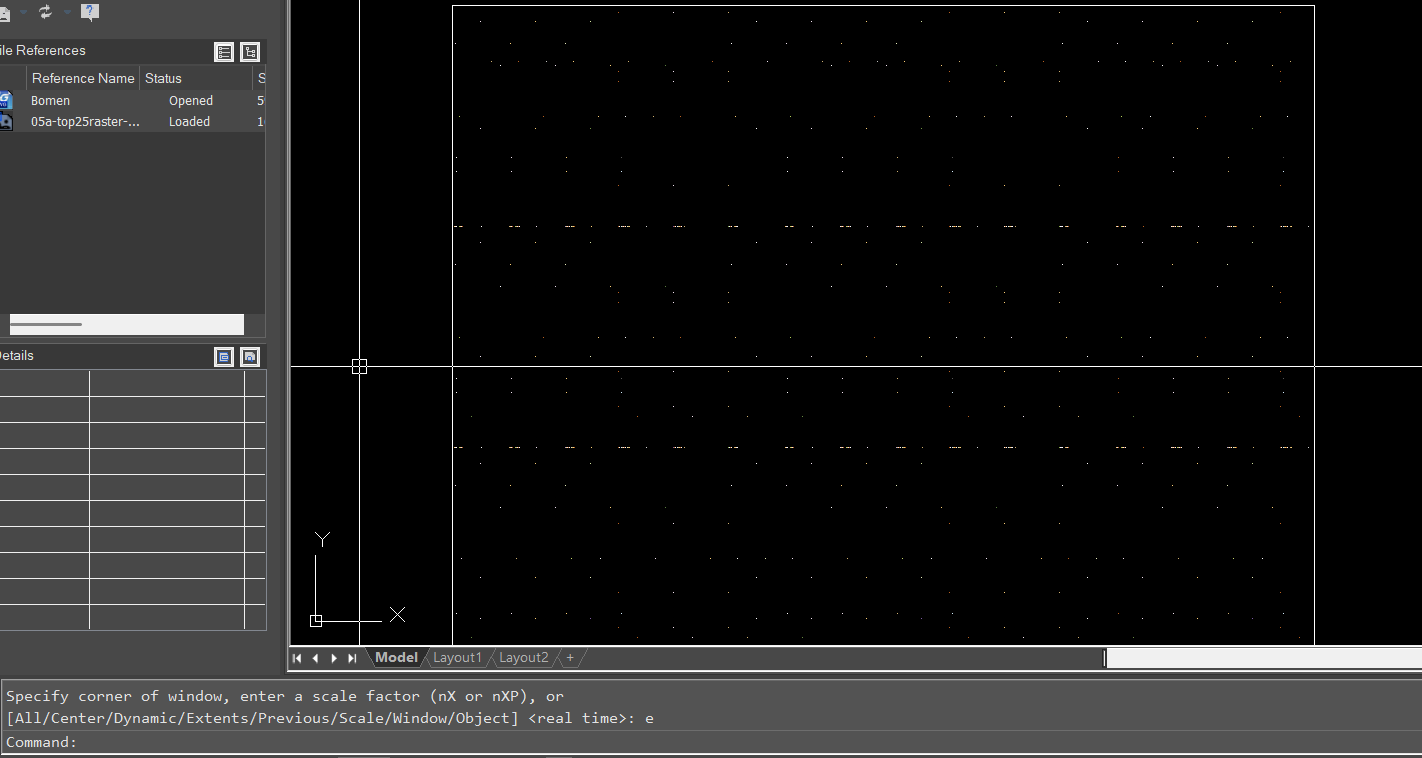
Task: Jump to the last layout tab arrow
Action: (352, 658)
